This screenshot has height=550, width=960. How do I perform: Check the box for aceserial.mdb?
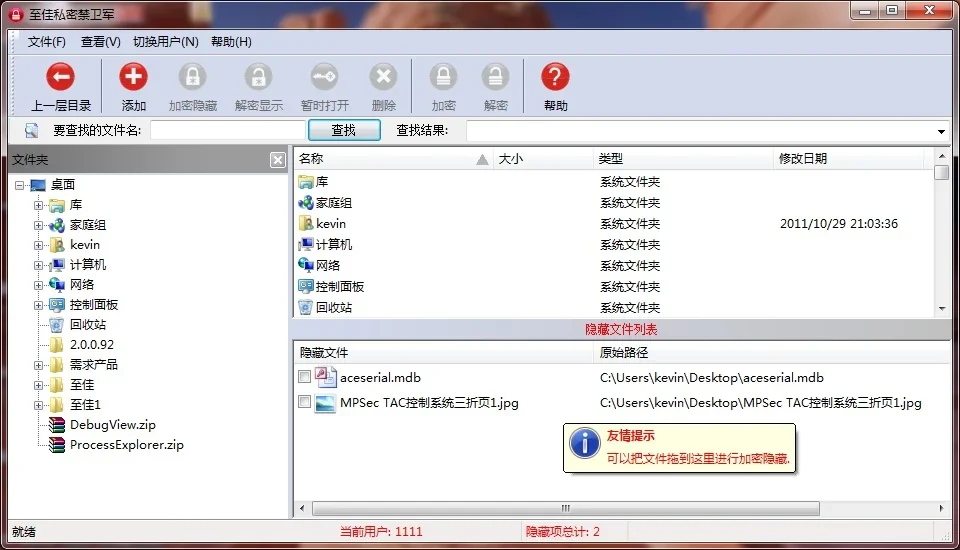304,377
